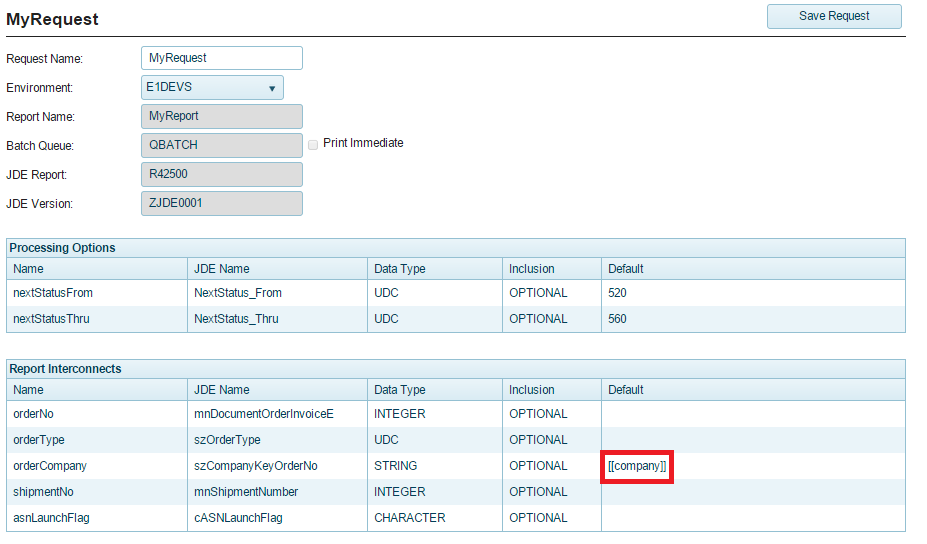Click the Processing Options section header
Viewport: 927px width, 544px height.
pyautogui.click(x=62, y=248)
